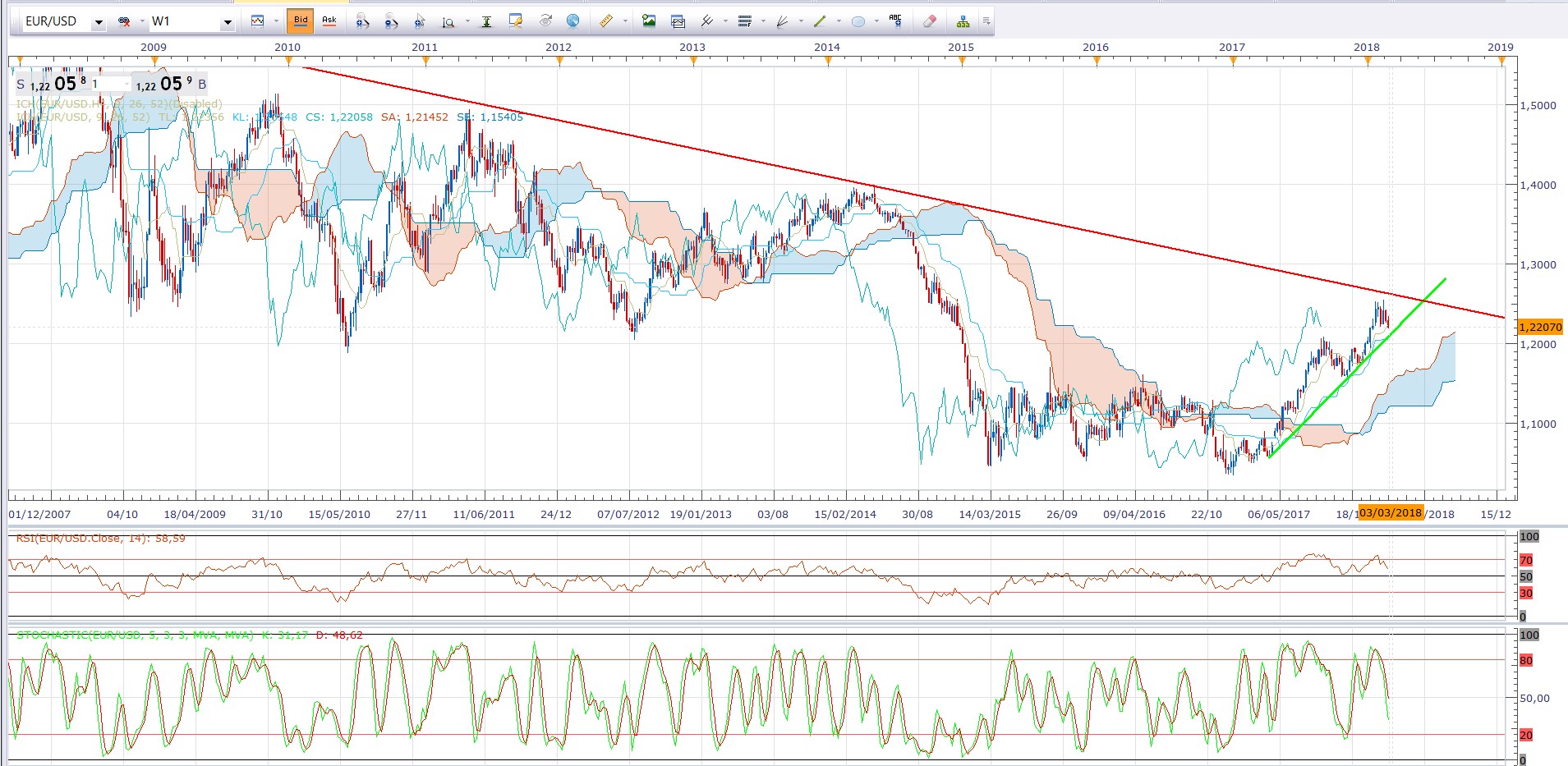1568x766 pixels.
Task: Expand the shape tool dropdown arrow
Action: click(x=877, y=21)
